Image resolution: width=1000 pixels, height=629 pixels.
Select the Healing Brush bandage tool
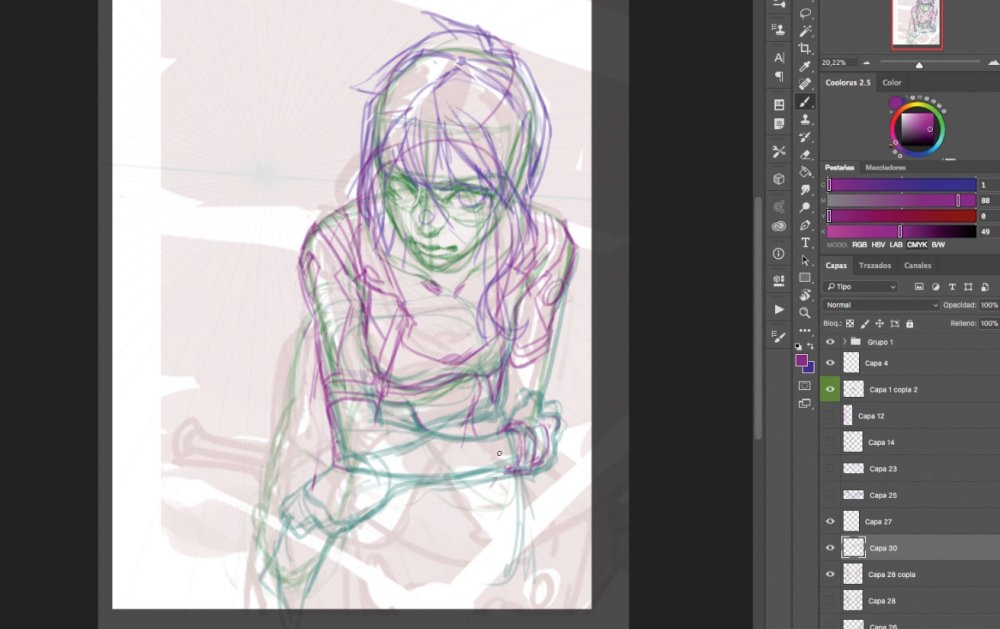pyautogui.click(x=805, y=84)
